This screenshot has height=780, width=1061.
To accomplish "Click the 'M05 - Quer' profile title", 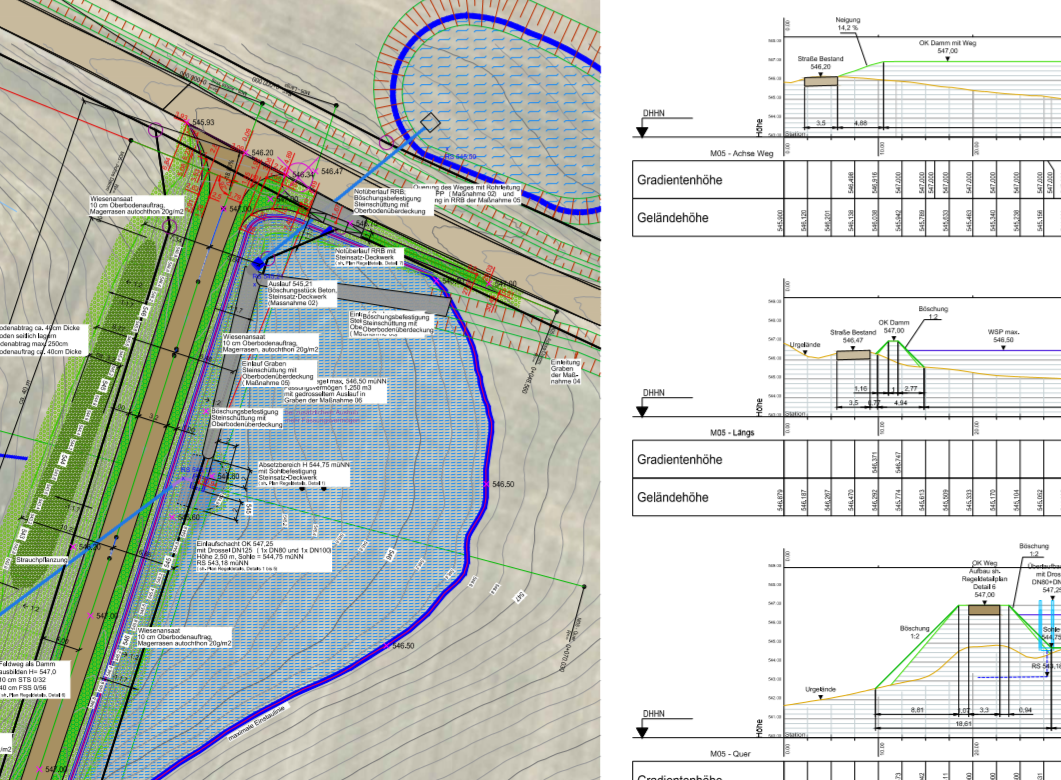I will [x=730, y=754].
